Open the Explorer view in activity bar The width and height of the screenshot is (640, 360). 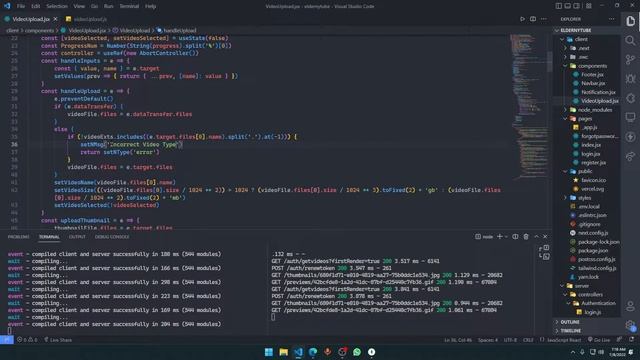631,21
